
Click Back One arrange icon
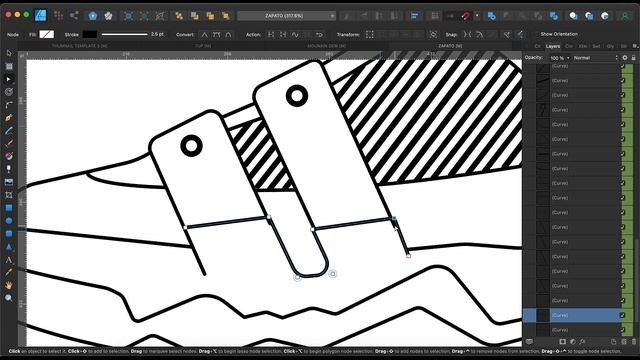click(195, 16)
